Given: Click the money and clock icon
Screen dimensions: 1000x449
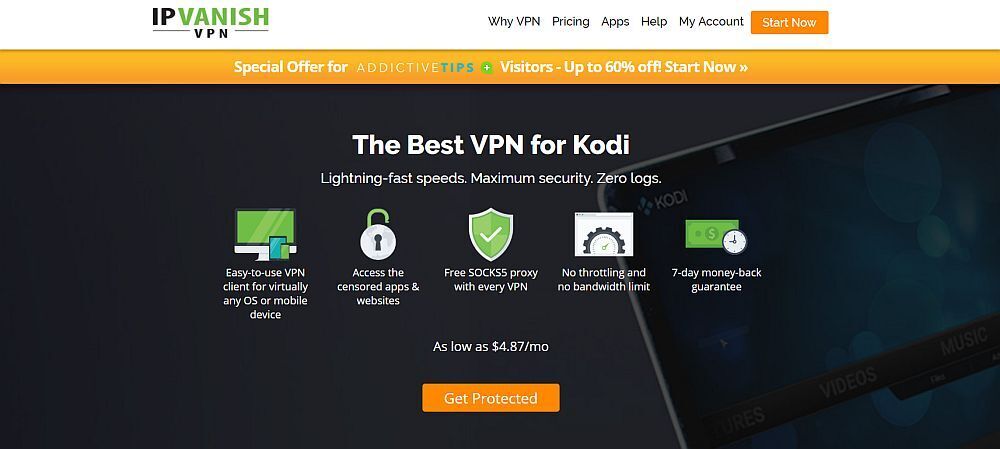Looking at the screenshot, I should [x=716, y=235].
